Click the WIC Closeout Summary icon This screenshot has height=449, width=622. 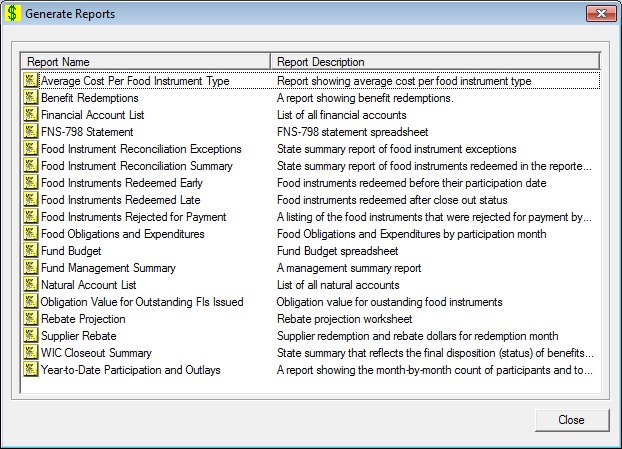31,353
